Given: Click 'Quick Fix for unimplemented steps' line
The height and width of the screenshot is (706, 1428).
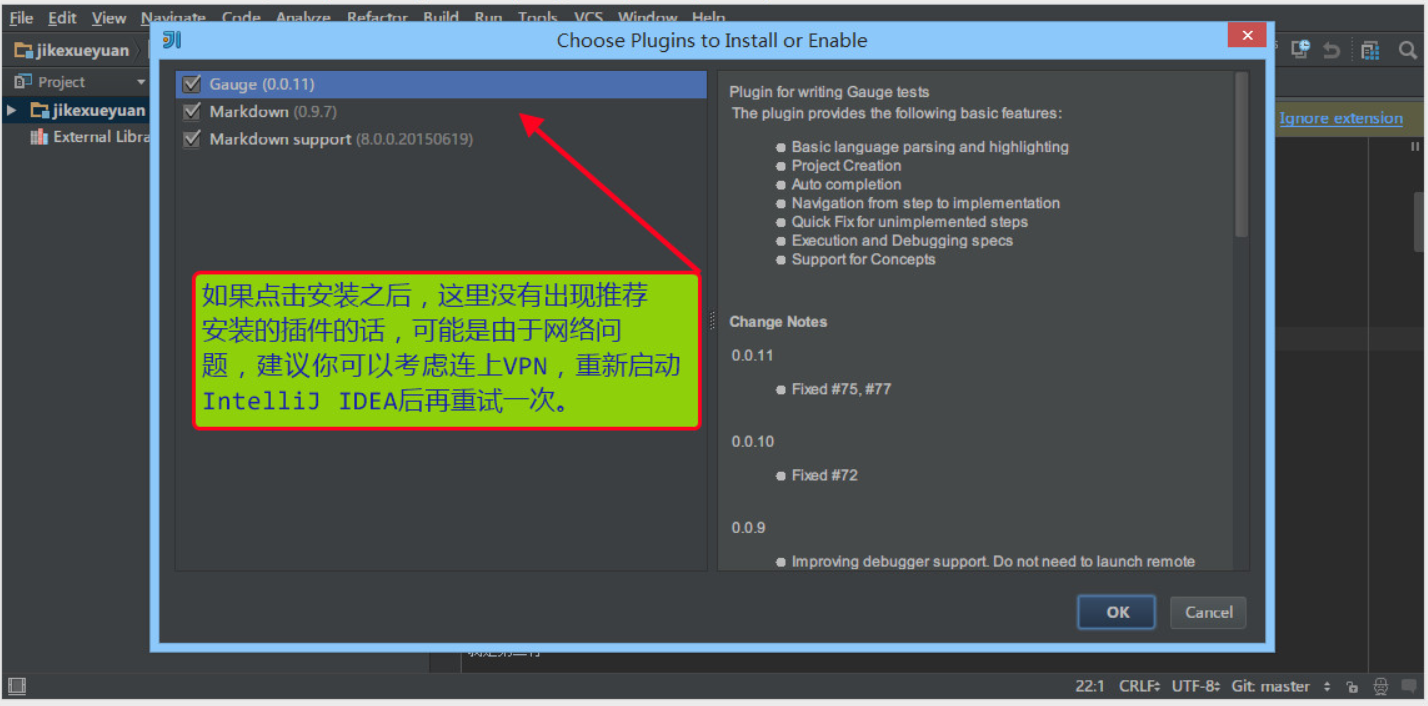Looking at the screenshot, I should (909, 222).
